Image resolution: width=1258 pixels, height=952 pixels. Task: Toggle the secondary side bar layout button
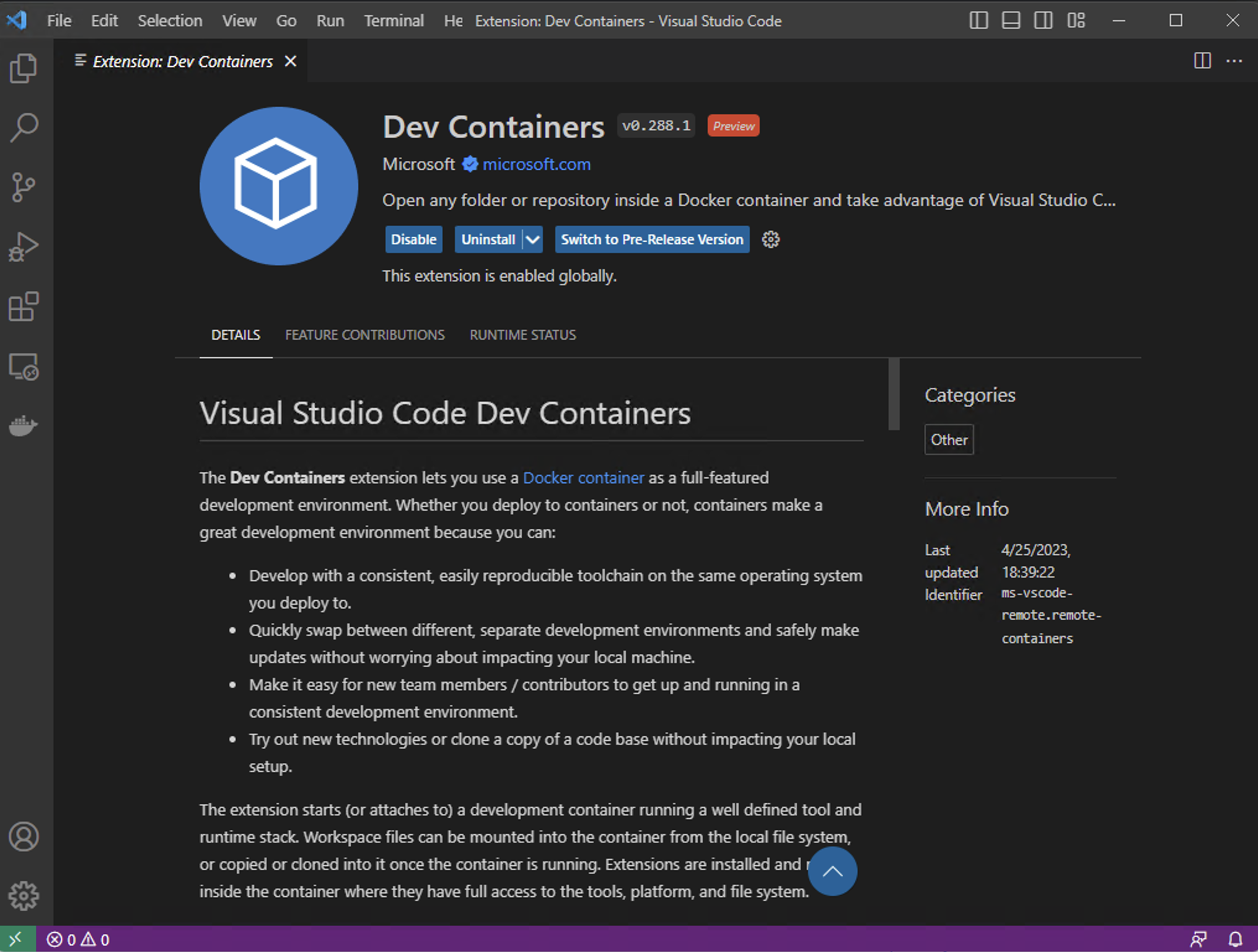tap(1043, 20)
